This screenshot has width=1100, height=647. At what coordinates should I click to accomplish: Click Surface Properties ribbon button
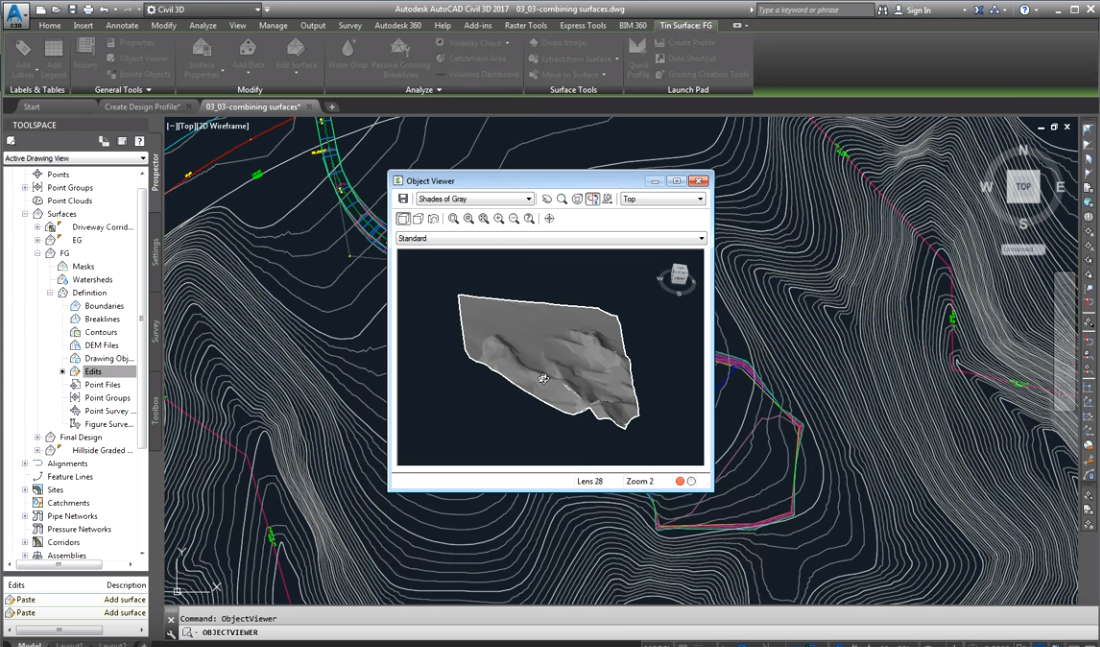pyautogui.click(x=201, y=58)
